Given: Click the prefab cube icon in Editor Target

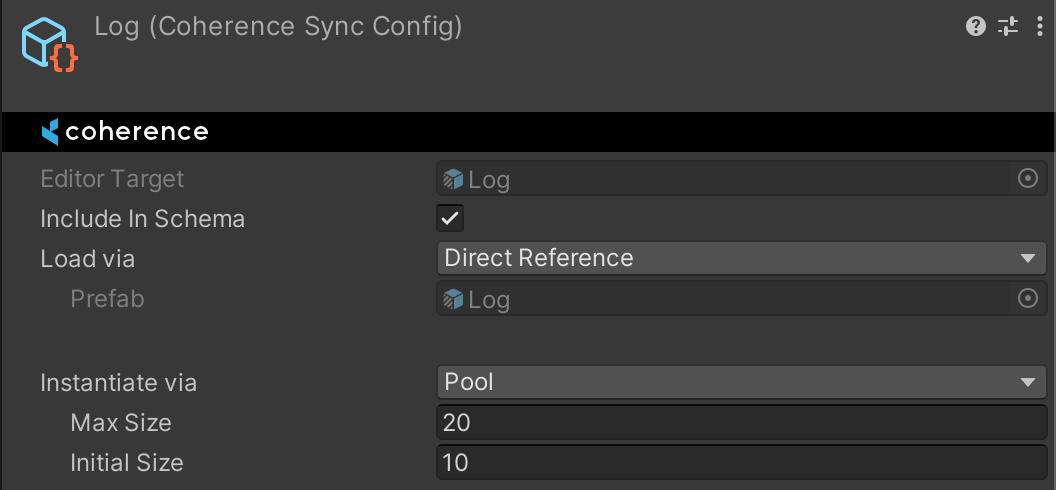Looking at the screenshot, I should tap(454, 180).
